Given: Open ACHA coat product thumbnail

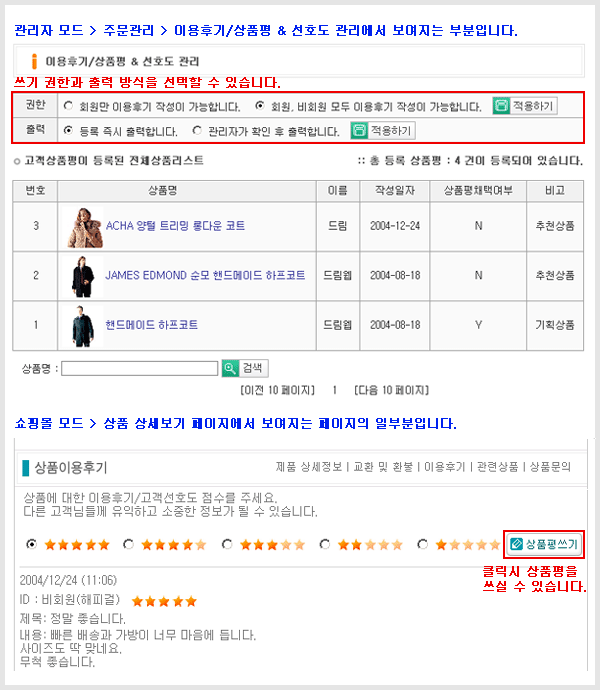Looking at the screenshot, I should click(85, 227).
